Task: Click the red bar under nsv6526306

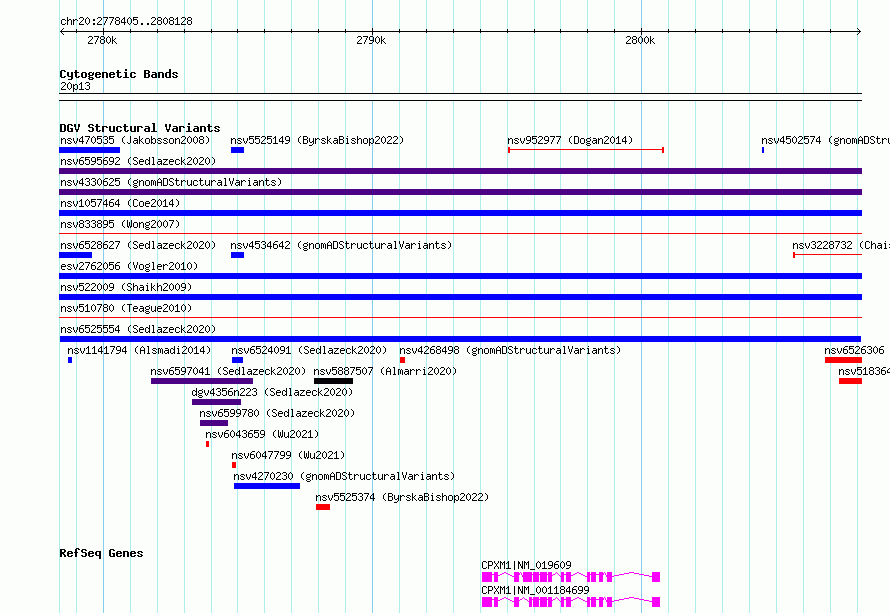Action: pos(843,360)
